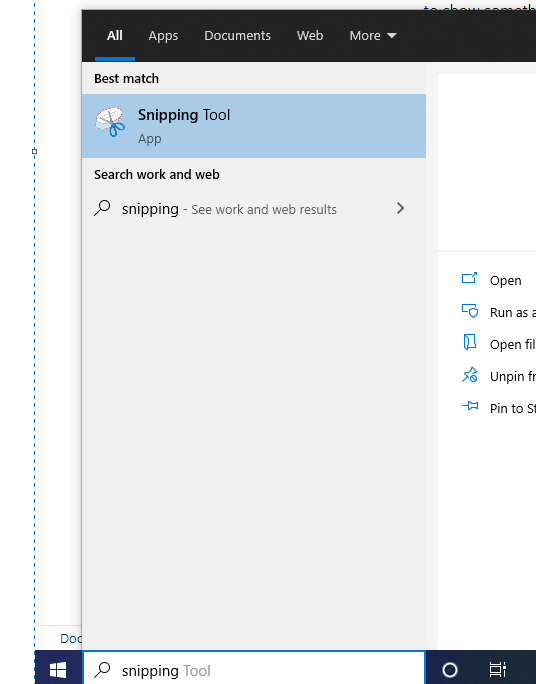536x684 pixels.
Task: Switch to the Web search tab
Action: point(310,35)
